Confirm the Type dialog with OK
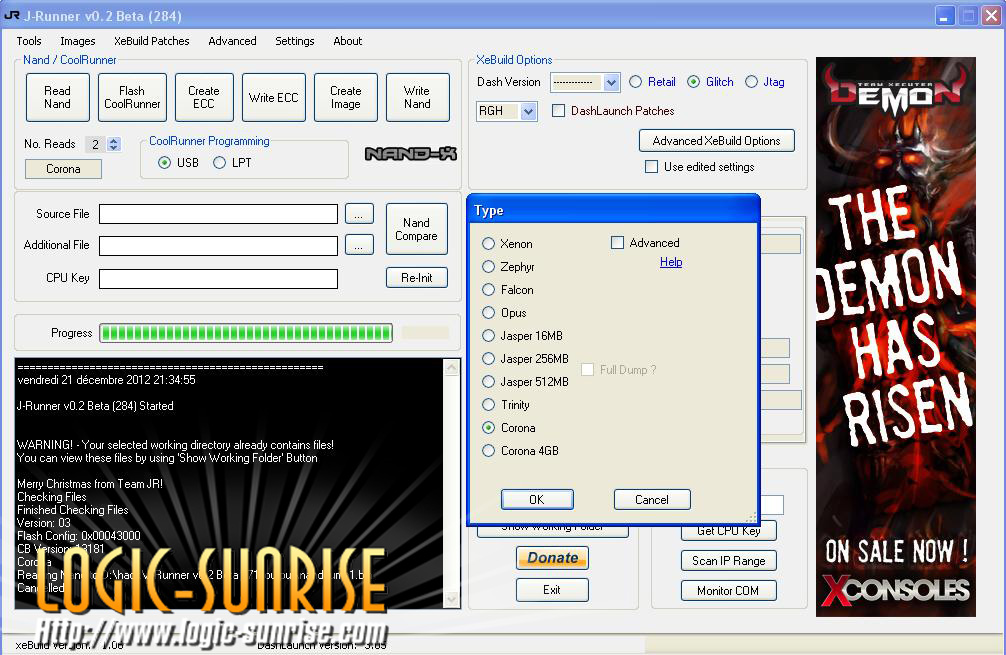Viewport: 1006px width, 655px height. tap(537, 500)
